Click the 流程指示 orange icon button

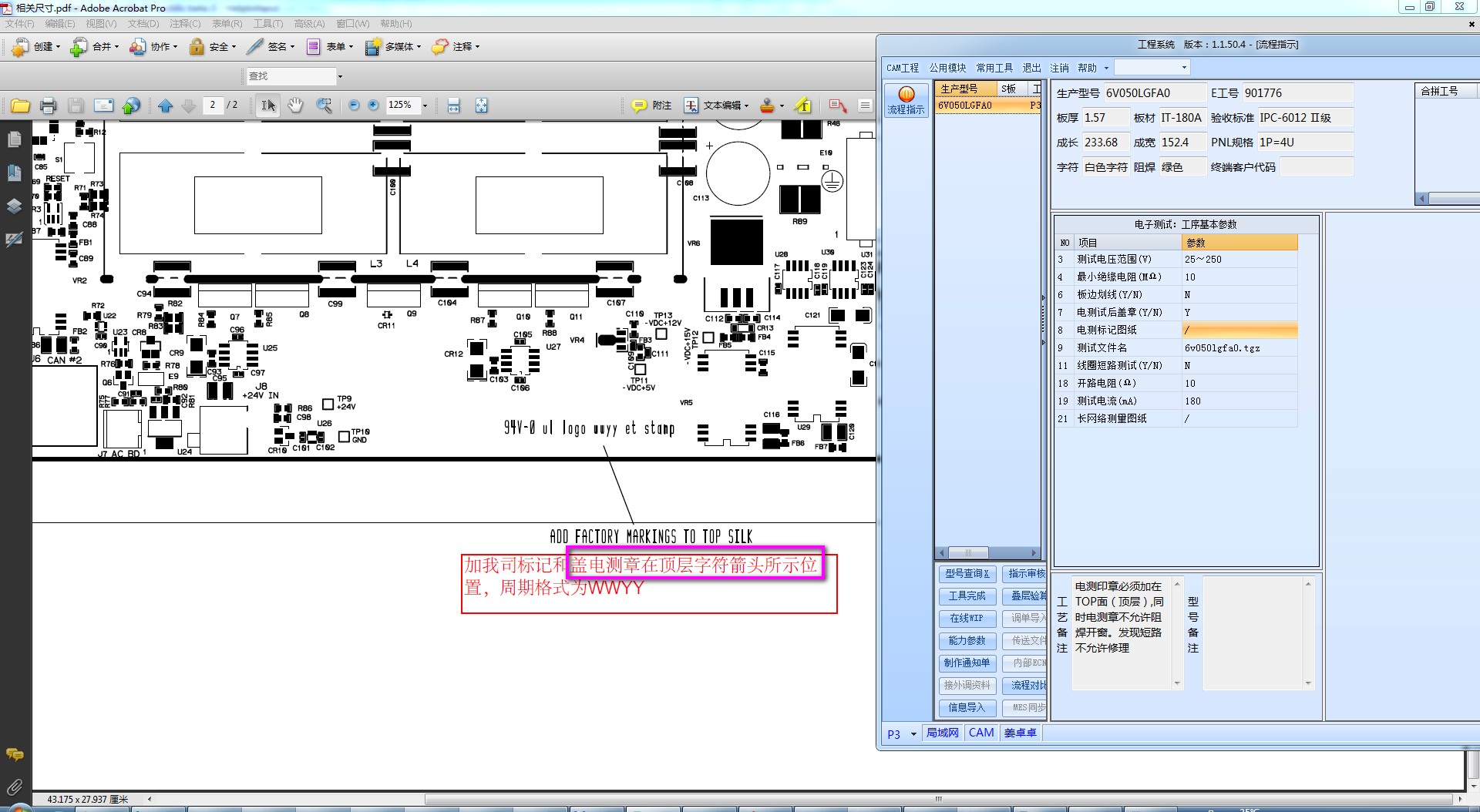906,100
